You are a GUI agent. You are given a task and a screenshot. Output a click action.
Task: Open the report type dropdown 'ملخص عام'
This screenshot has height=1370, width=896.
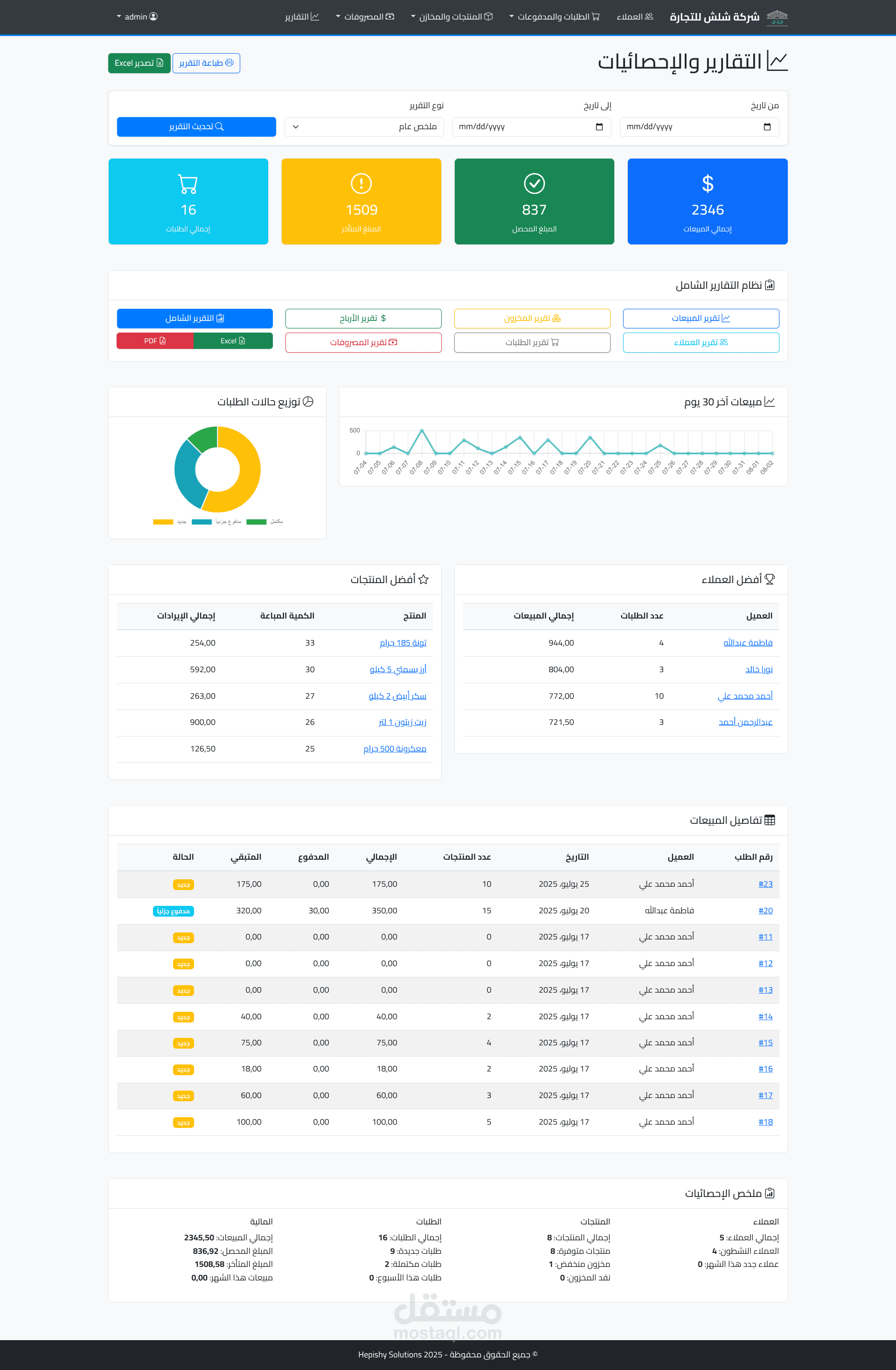[364, 126]
